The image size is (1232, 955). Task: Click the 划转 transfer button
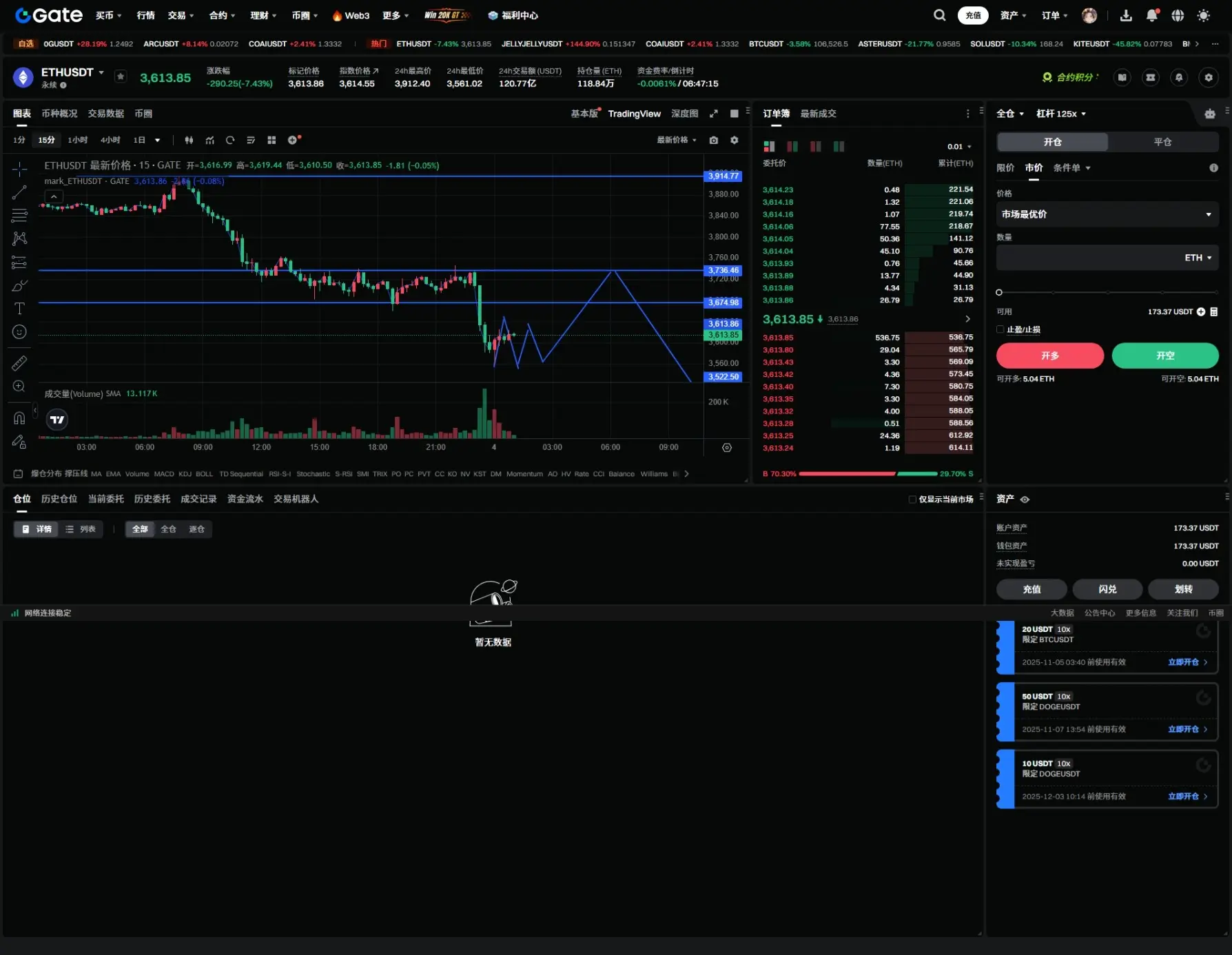point(1183,589)
